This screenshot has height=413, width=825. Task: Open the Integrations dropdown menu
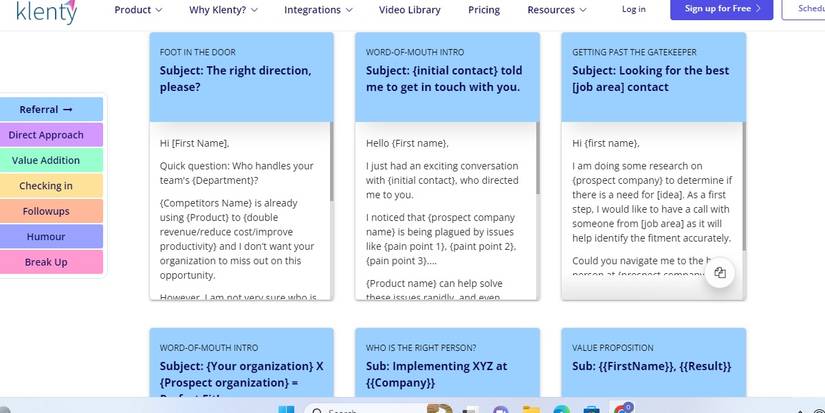pos(318,10)
